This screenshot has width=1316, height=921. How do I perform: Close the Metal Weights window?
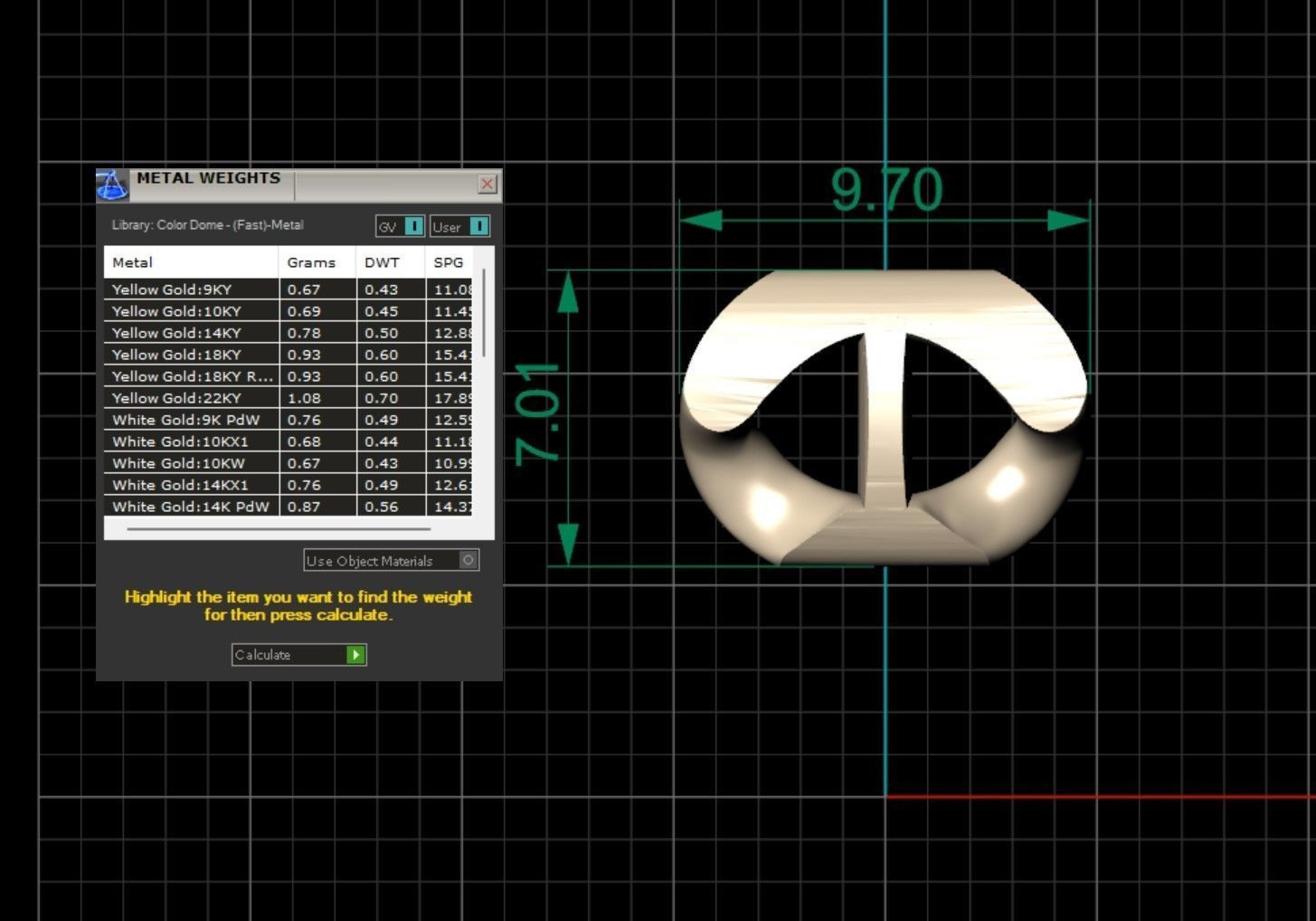point(487,184)
